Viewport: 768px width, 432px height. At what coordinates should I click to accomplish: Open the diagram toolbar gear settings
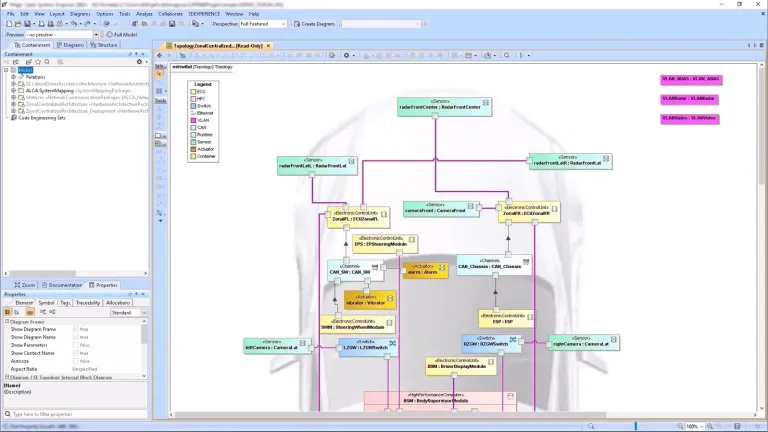point(346,55)
